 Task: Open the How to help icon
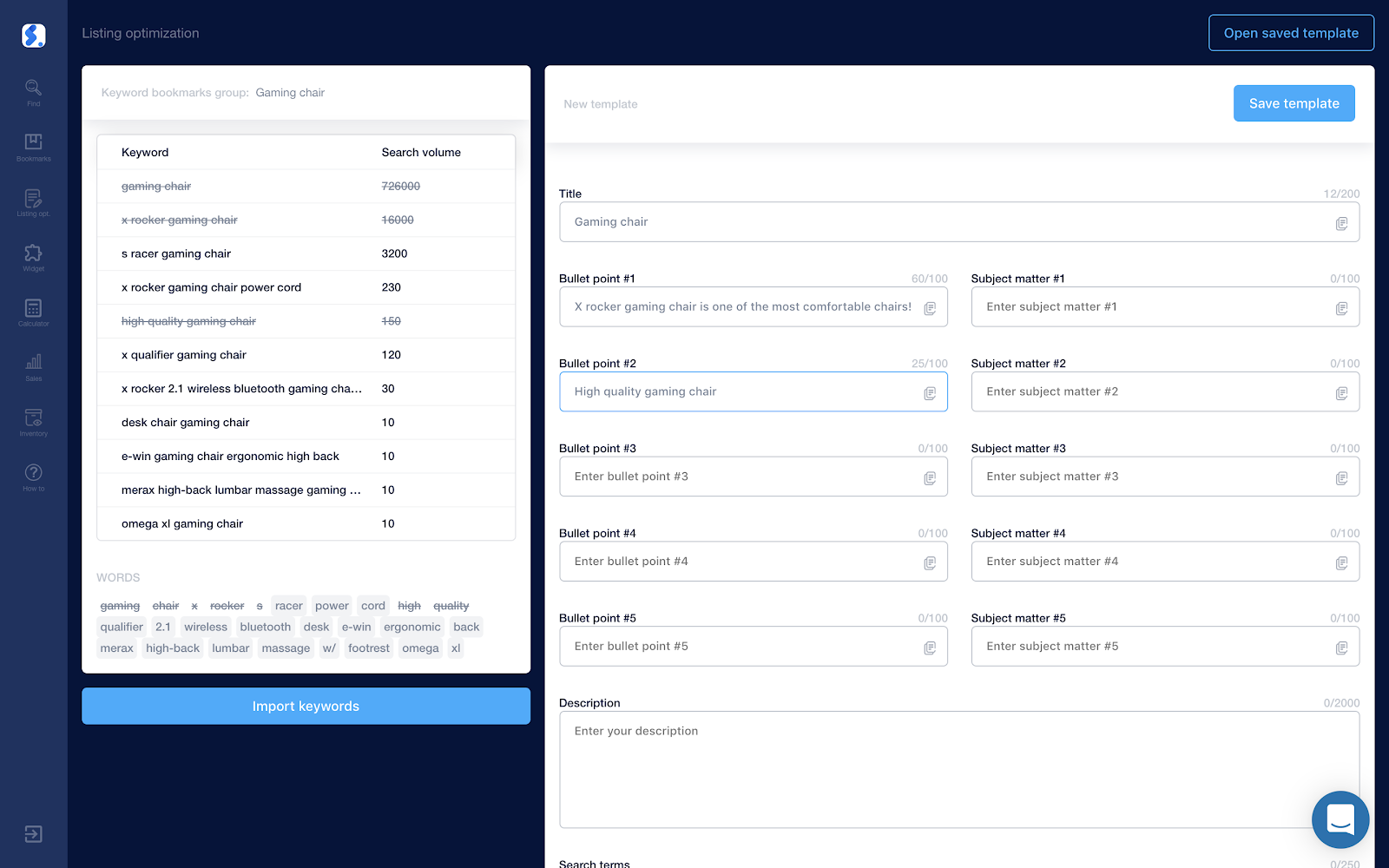pos(34,477)
